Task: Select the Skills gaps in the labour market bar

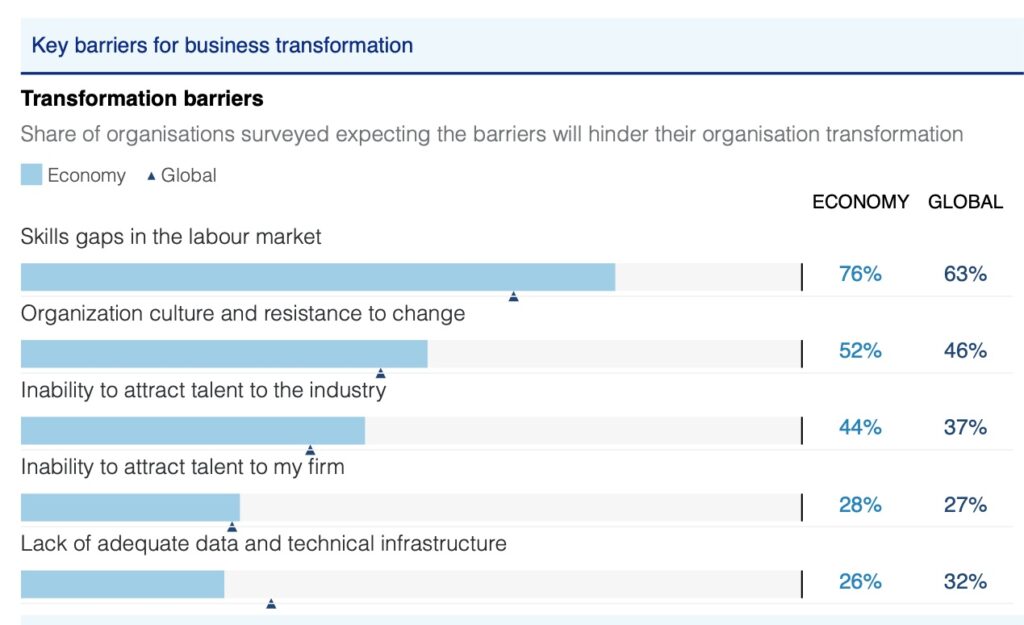Action: (x=318, y=277)
